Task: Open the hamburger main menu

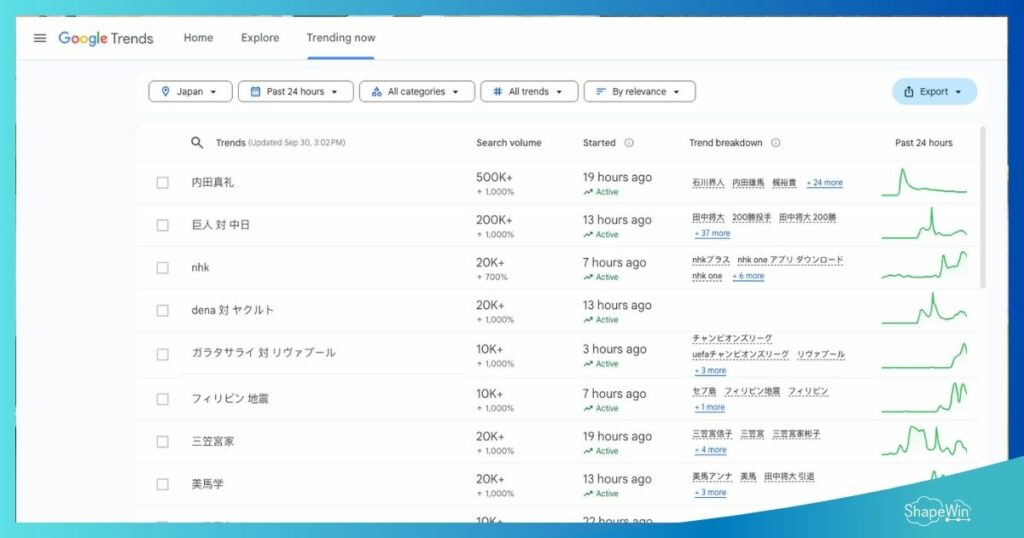Action: point(40,38)
